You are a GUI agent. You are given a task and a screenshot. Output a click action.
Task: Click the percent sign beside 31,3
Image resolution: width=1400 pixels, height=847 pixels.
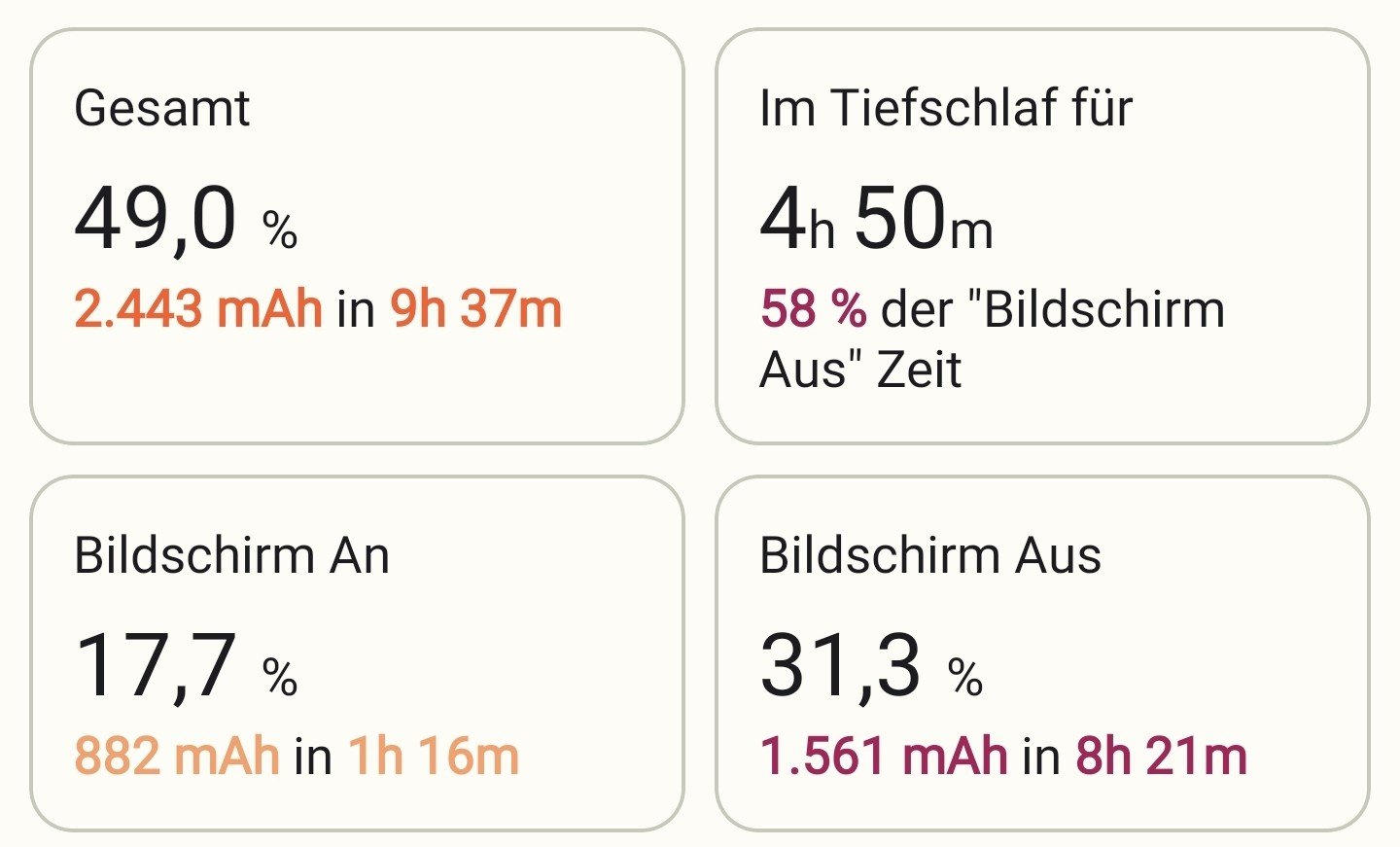[x=965, y=677]
